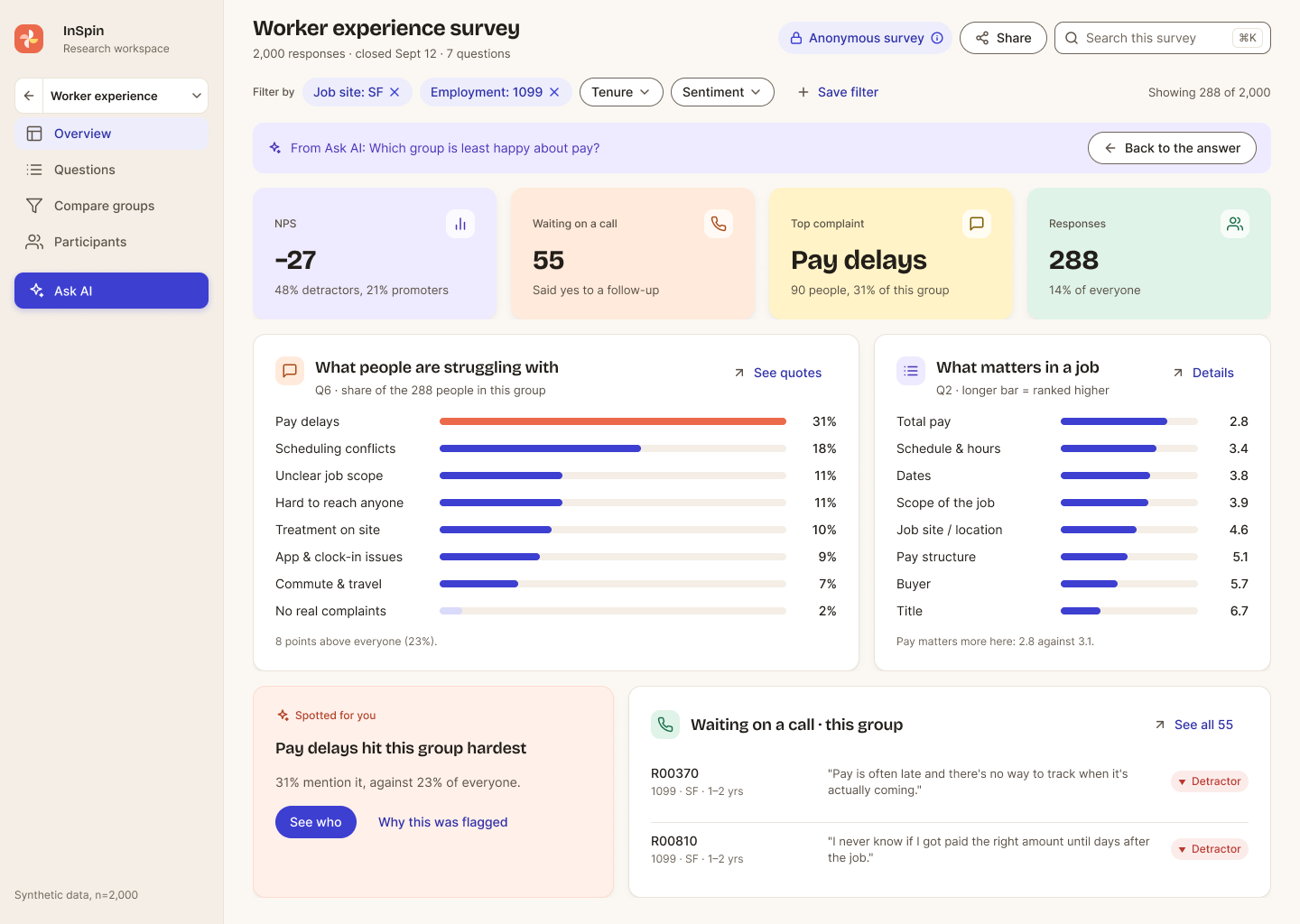Click the magnifier icon in search box
The width and height of the screenshot is (1300, 924).
(x=1072, y=38)
